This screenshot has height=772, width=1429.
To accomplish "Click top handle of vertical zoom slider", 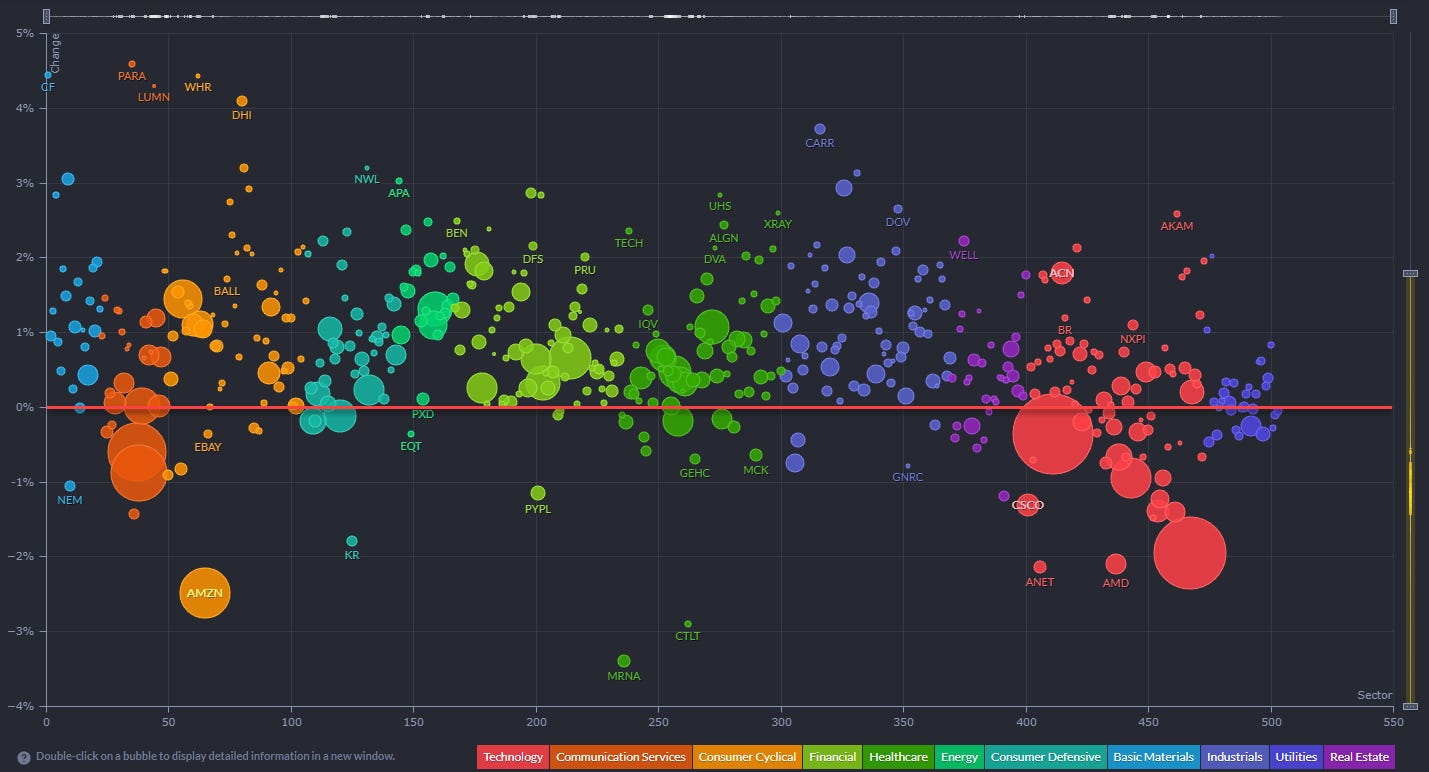I will 1410,273.
